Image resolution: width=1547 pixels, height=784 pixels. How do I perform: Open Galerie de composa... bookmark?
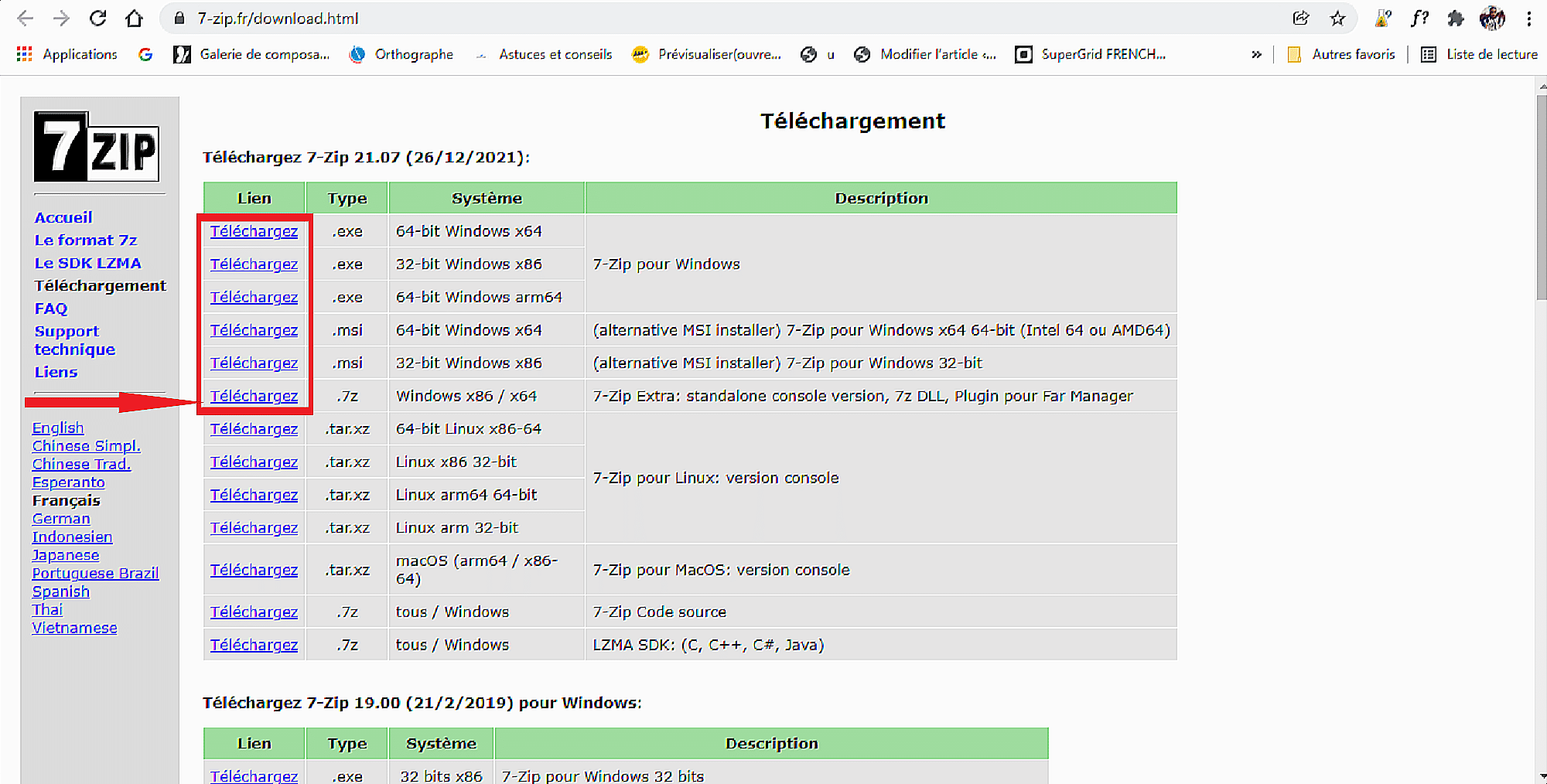click(x=252, y=54)
